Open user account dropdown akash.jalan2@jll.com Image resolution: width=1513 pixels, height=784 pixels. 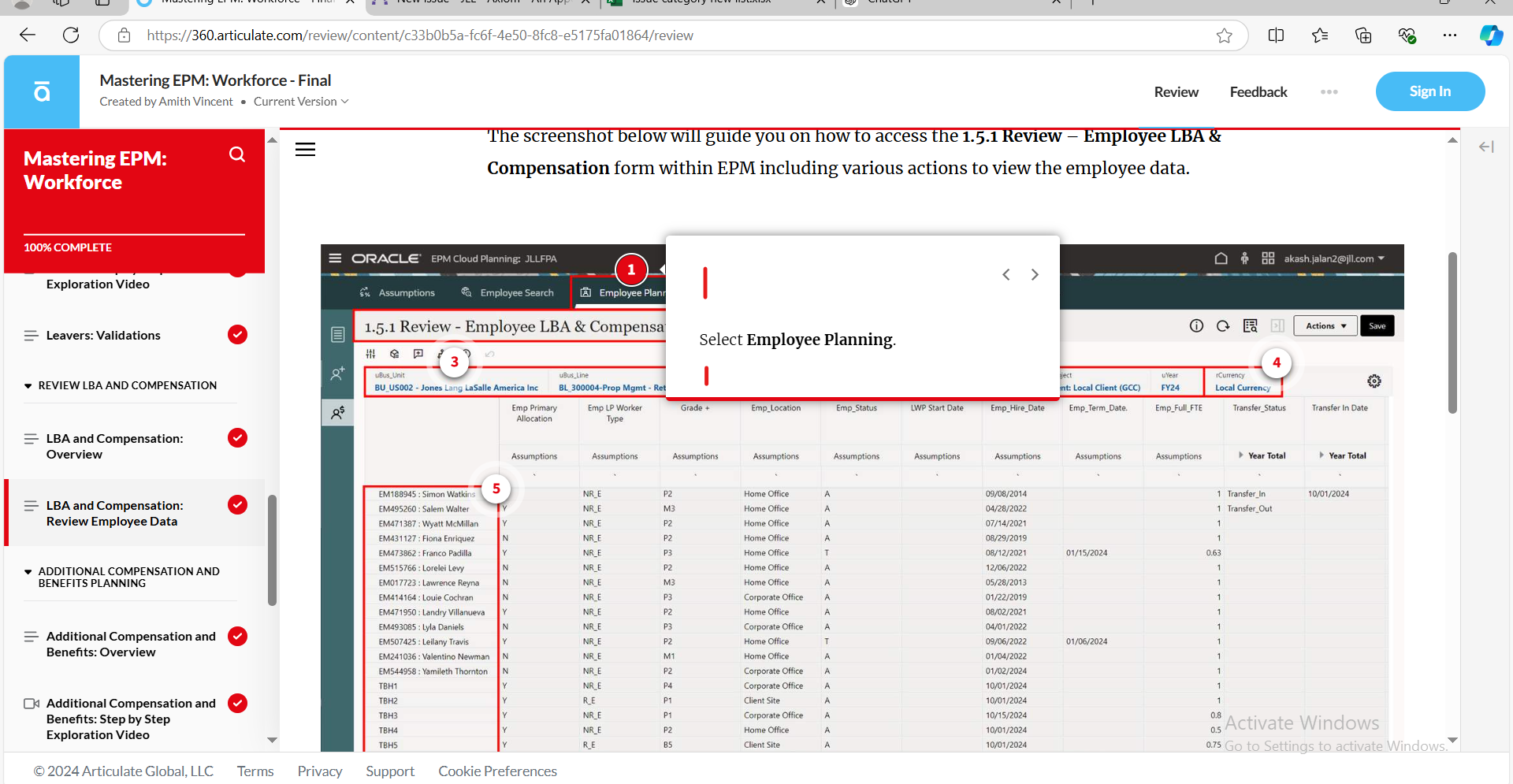pyautogui.click(x=1334, y=258)
